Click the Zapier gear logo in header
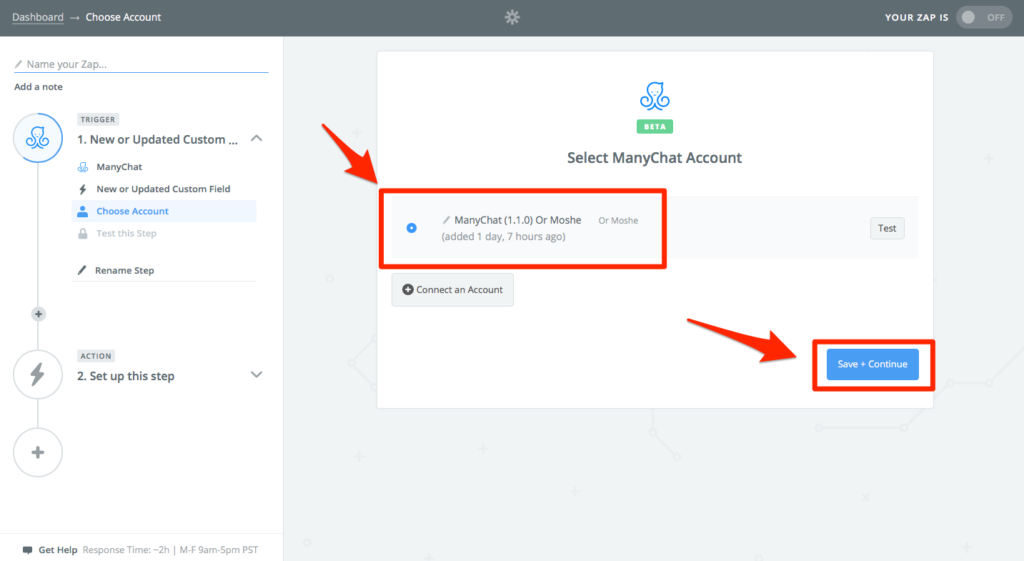 tap(512, 18)
